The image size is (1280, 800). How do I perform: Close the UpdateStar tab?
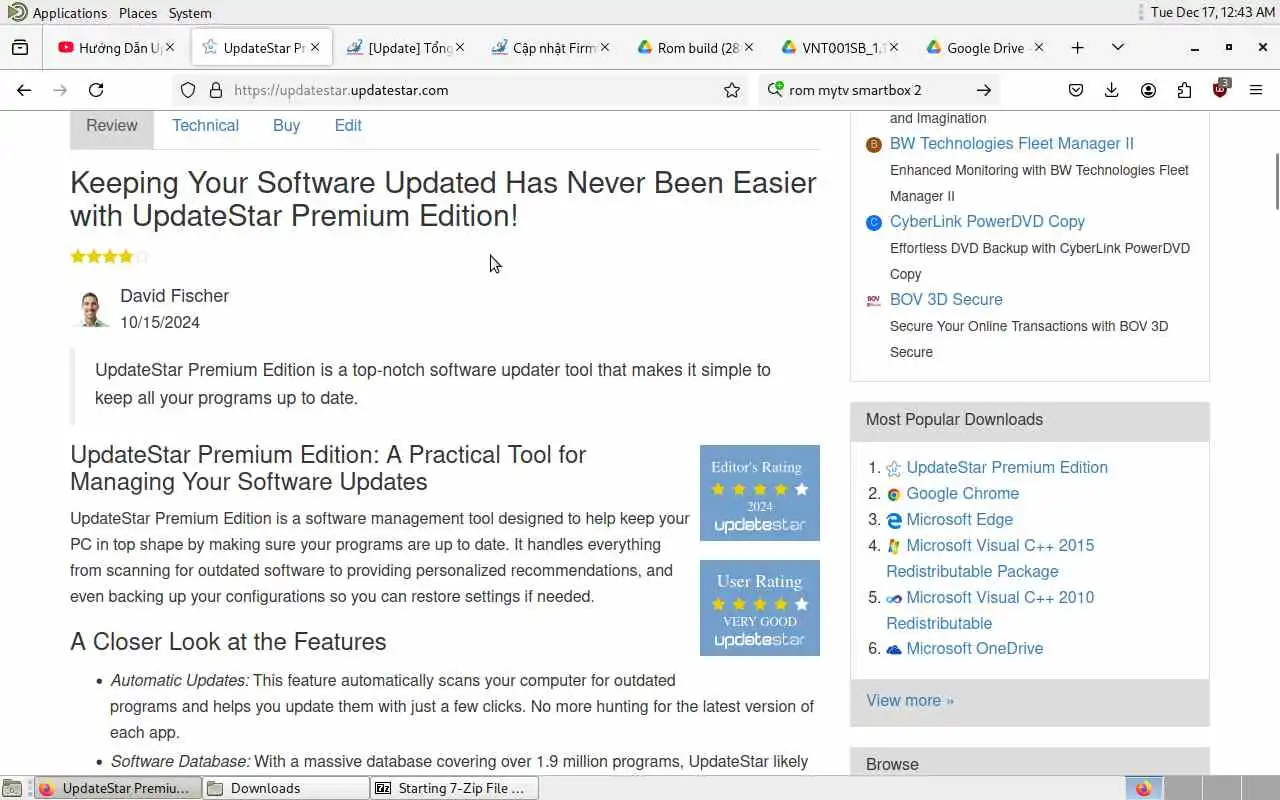coord(316,47)
